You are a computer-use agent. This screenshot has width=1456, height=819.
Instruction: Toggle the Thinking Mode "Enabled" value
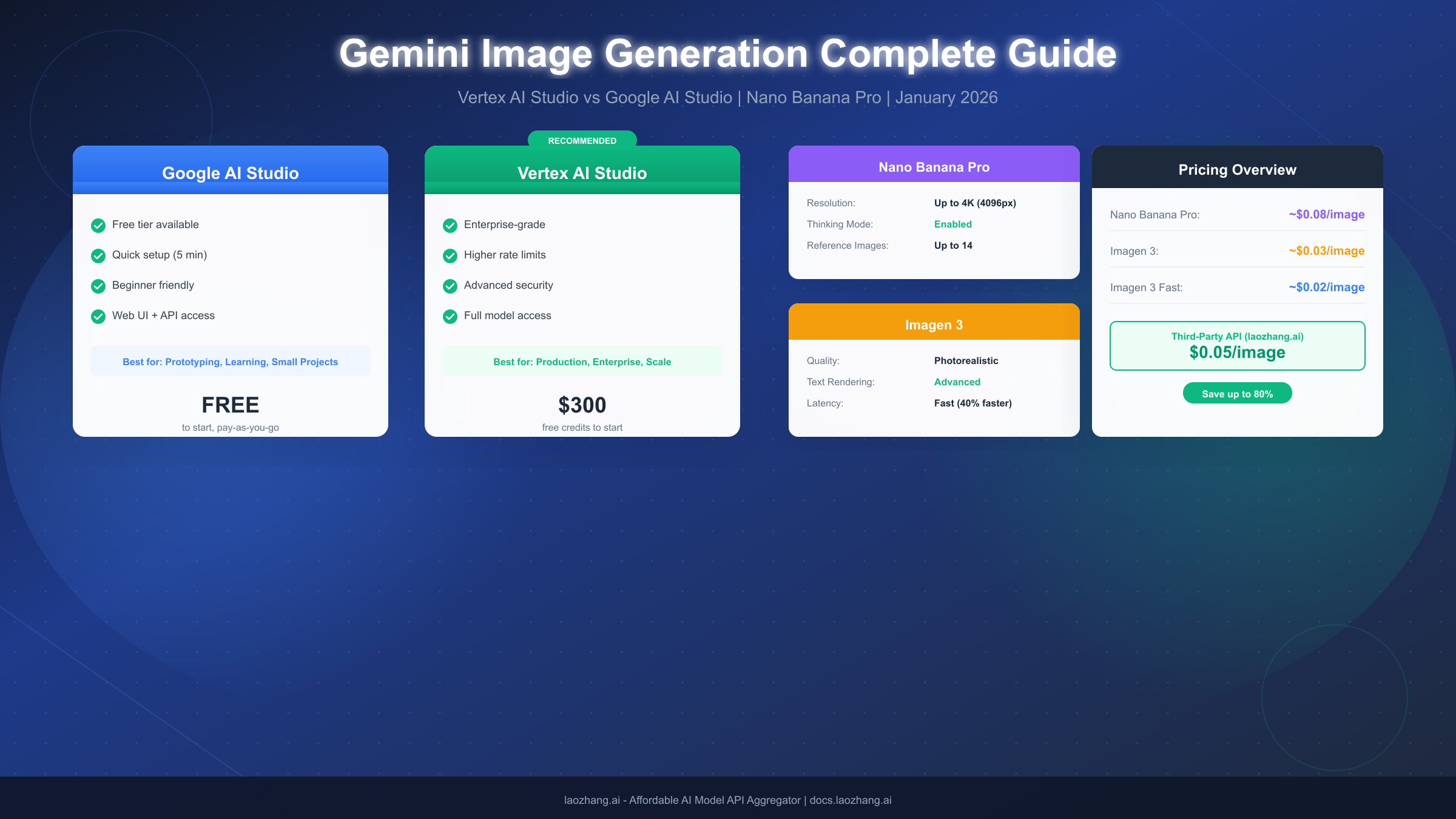coord(952,224)
